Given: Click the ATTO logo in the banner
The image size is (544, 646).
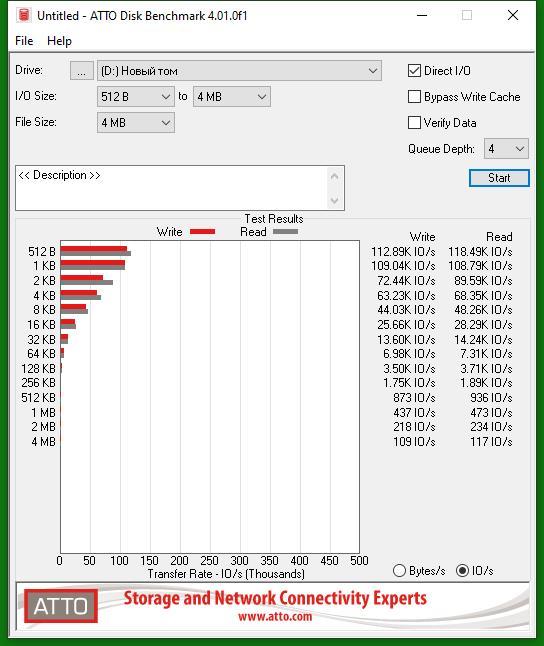Looking at the screenshot, I should point(61,606).
